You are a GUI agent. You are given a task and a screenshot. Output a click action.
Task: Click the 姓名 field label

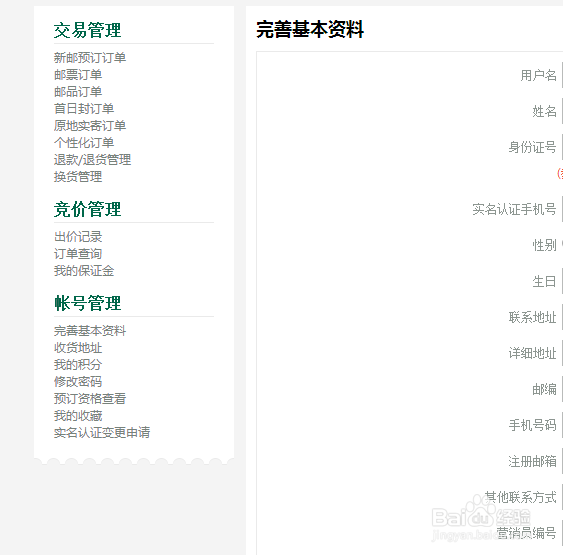[544, 111]
